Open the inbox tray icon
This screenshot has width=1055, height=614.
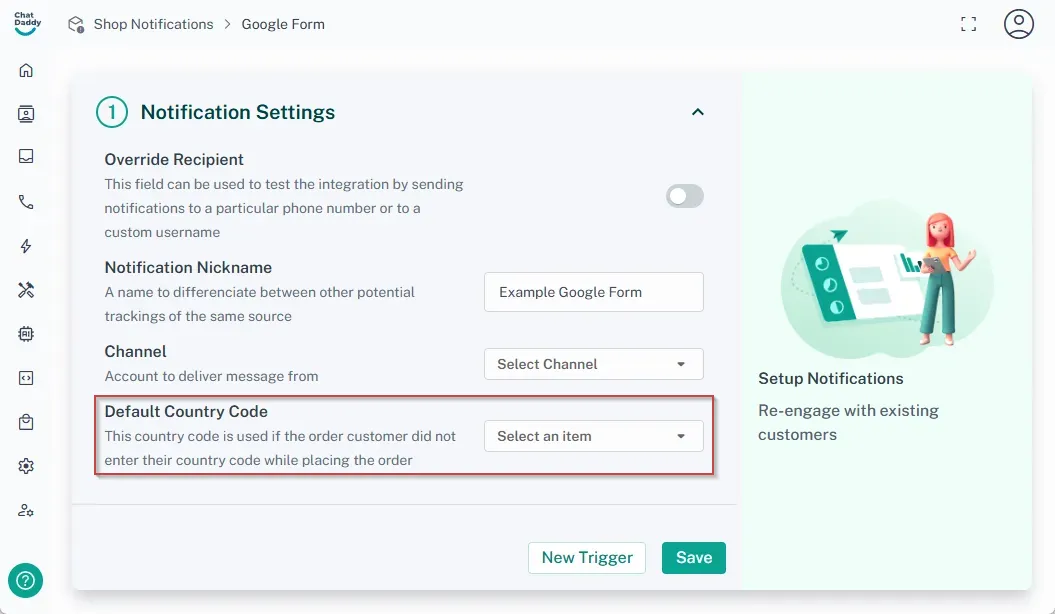26,157
